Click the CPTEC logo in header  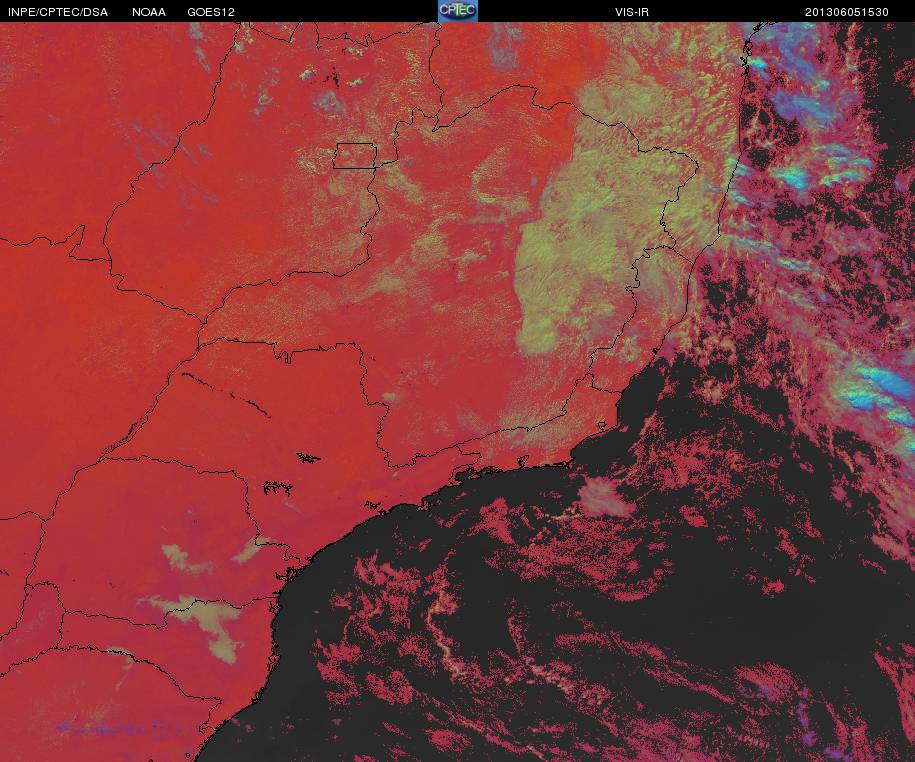(458, 11)
